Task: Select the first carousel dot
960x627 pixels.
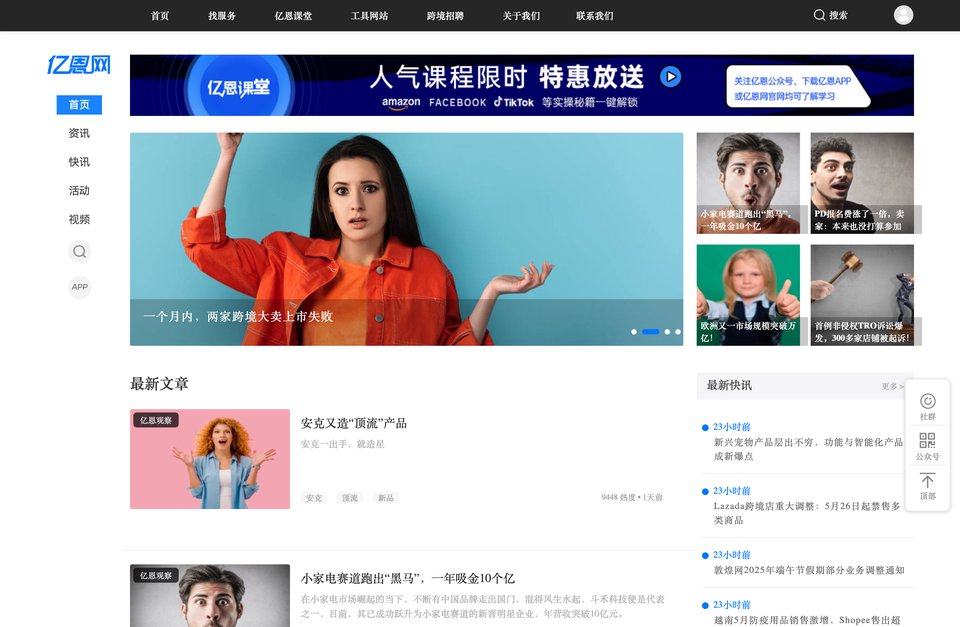Action: point(634,332)
